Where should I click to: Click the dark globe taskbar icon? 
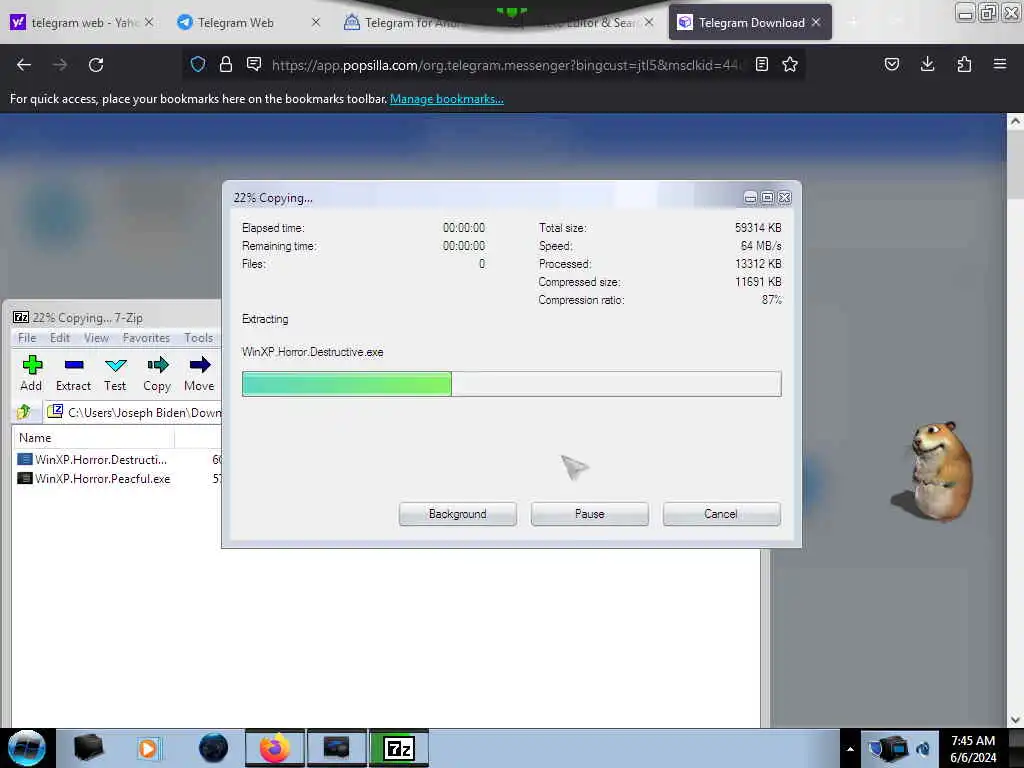(214, 748)
